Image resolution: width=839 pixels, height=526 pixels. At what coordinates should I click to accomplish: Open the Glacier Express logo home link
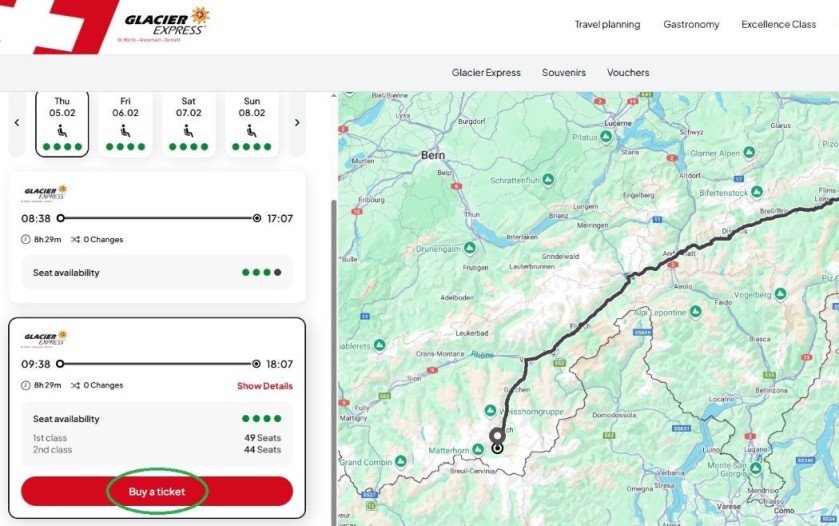166,25
